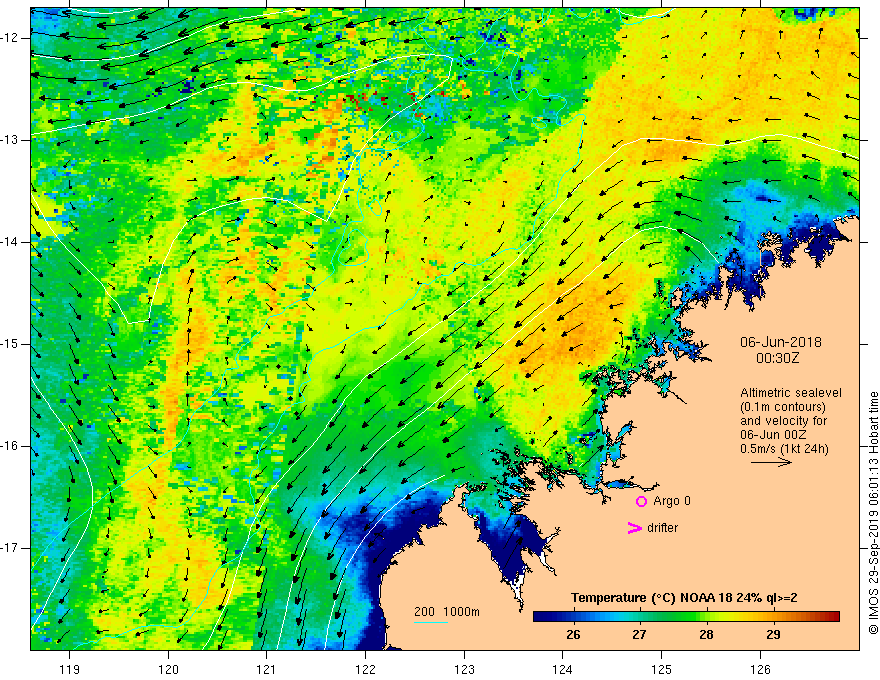Image resolution: width=880 pixels, height=680 pixels.
Task: Click latitude label -13 on left axis
Action: tap(10, 140)
